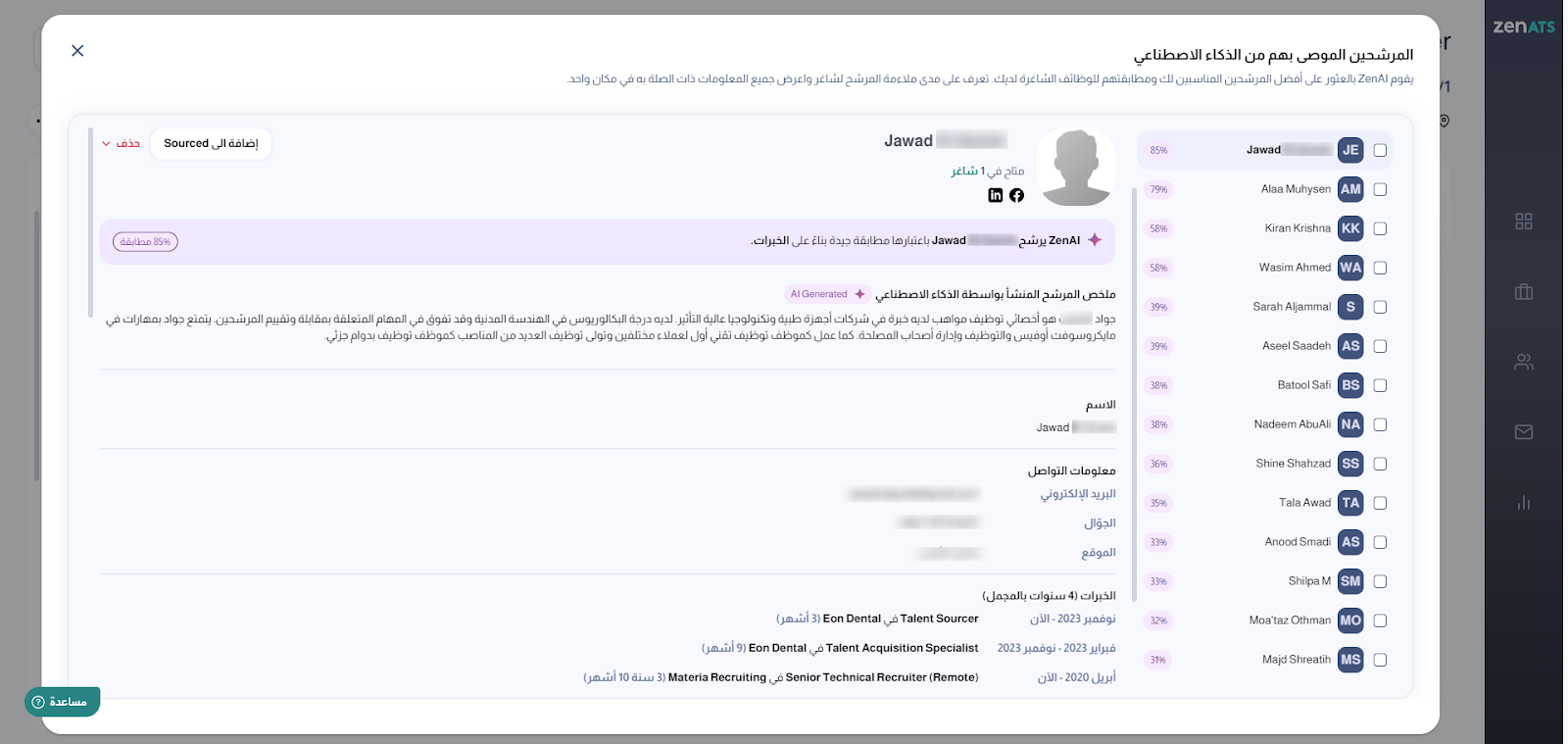Select candidate name Wasim Ahmed

point(1295,268)
